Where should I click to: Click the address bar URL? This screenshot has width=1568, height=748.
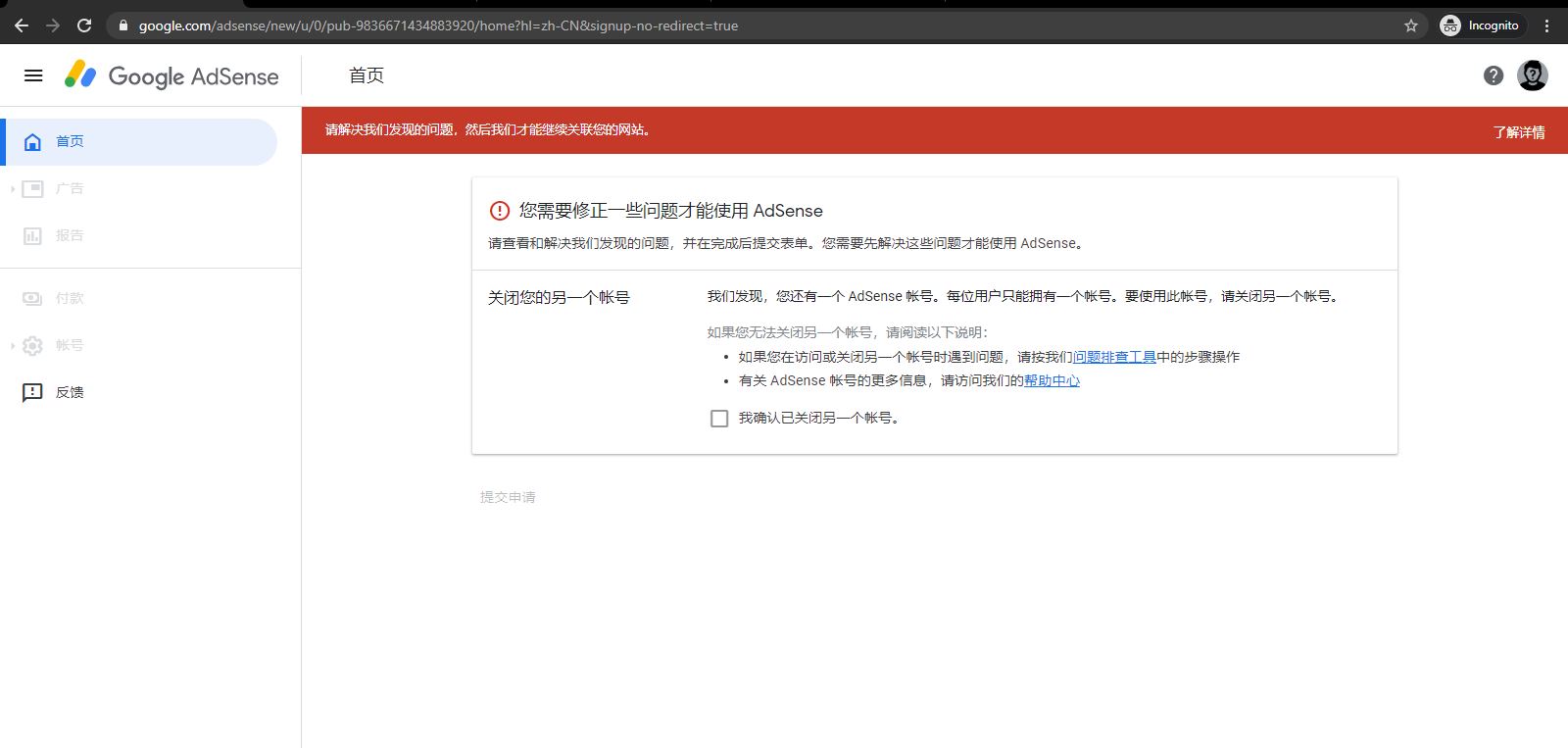pos(438,25)
